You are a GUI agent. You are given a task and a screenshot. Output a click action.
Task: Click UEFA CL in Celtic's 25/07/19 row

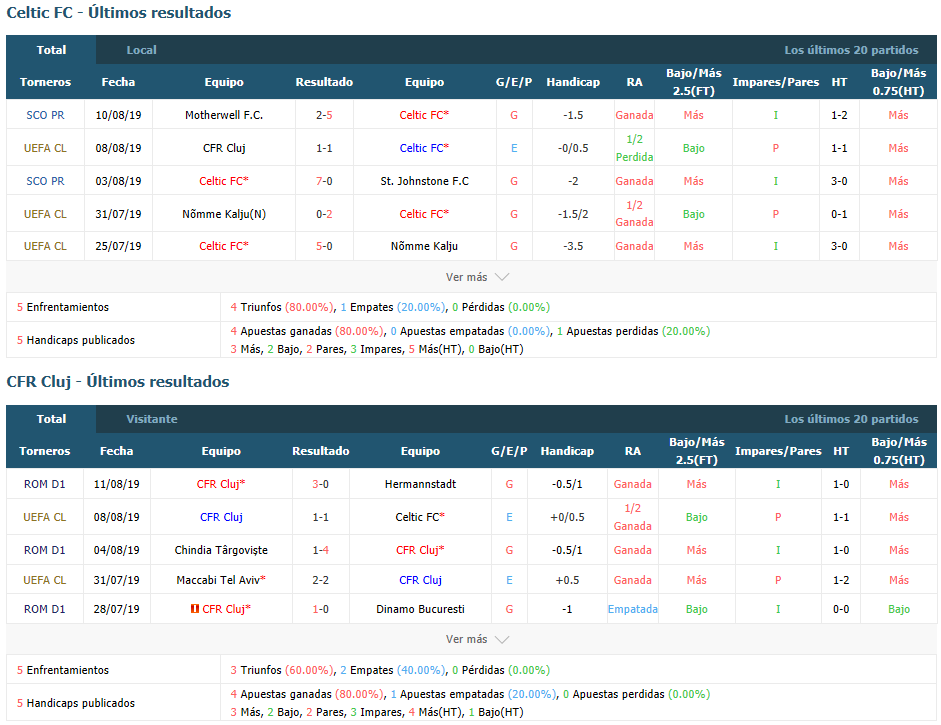tap(45, 246)
